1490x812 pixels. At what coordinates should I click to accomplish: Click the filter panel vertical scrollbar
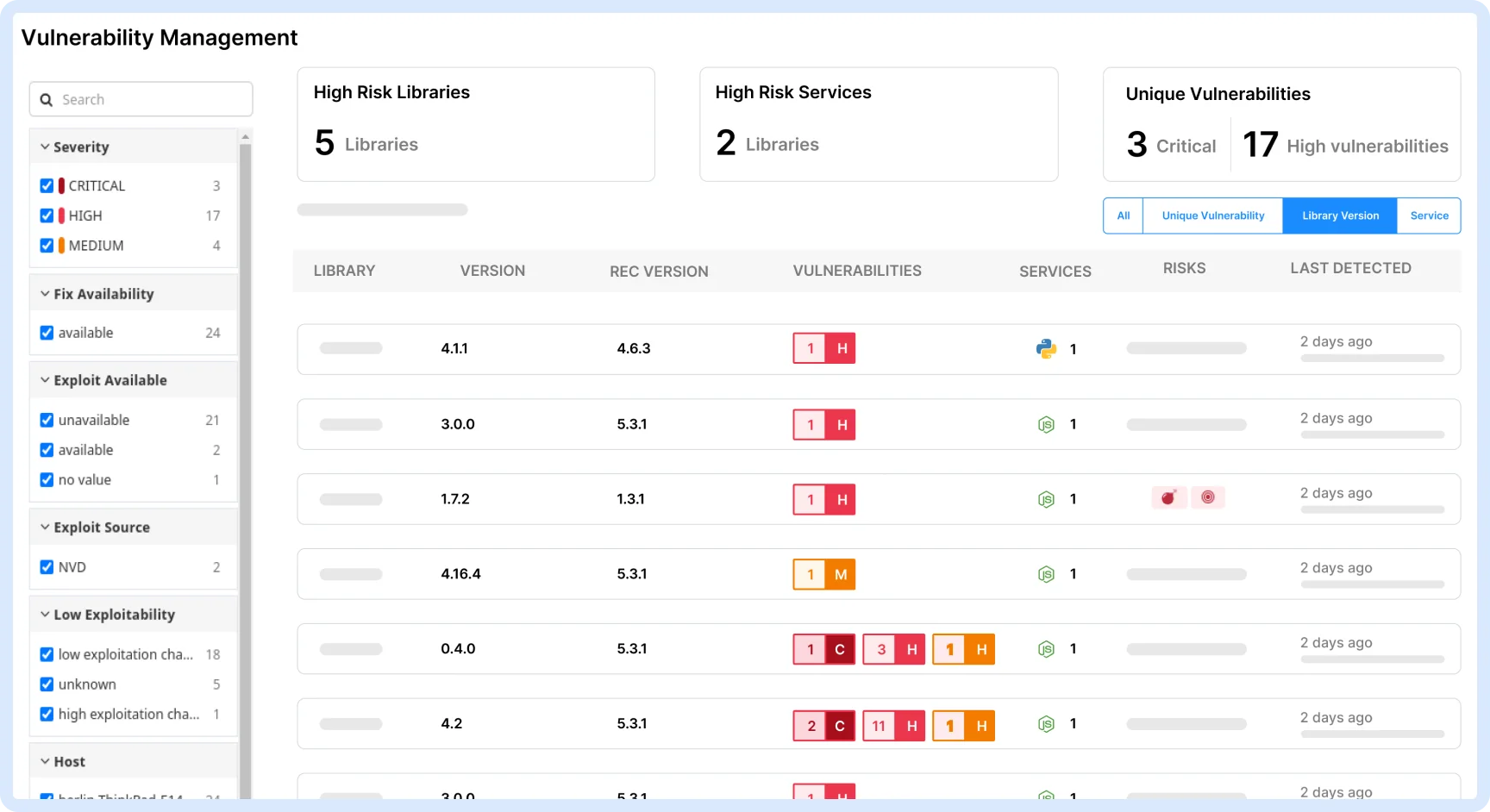[245, 470]
